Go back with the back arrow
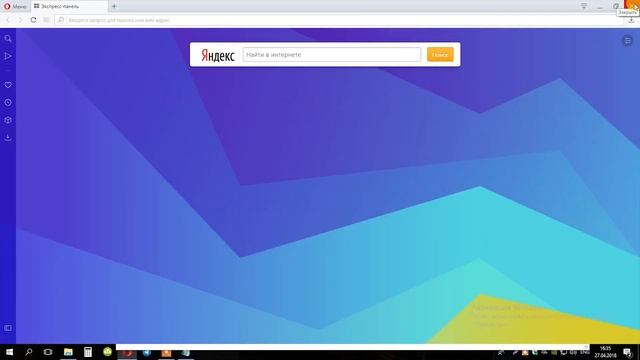 tap(8, 20)
